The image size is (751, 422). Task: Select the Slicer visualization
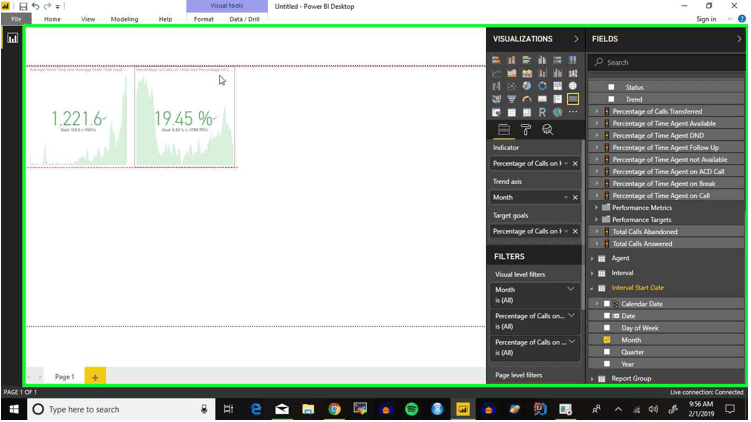[496, 112]
